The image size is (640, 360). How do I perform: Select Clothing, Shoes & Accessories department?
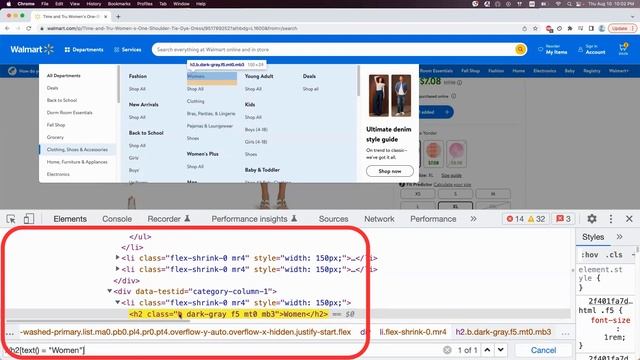(x=77, y=150)
